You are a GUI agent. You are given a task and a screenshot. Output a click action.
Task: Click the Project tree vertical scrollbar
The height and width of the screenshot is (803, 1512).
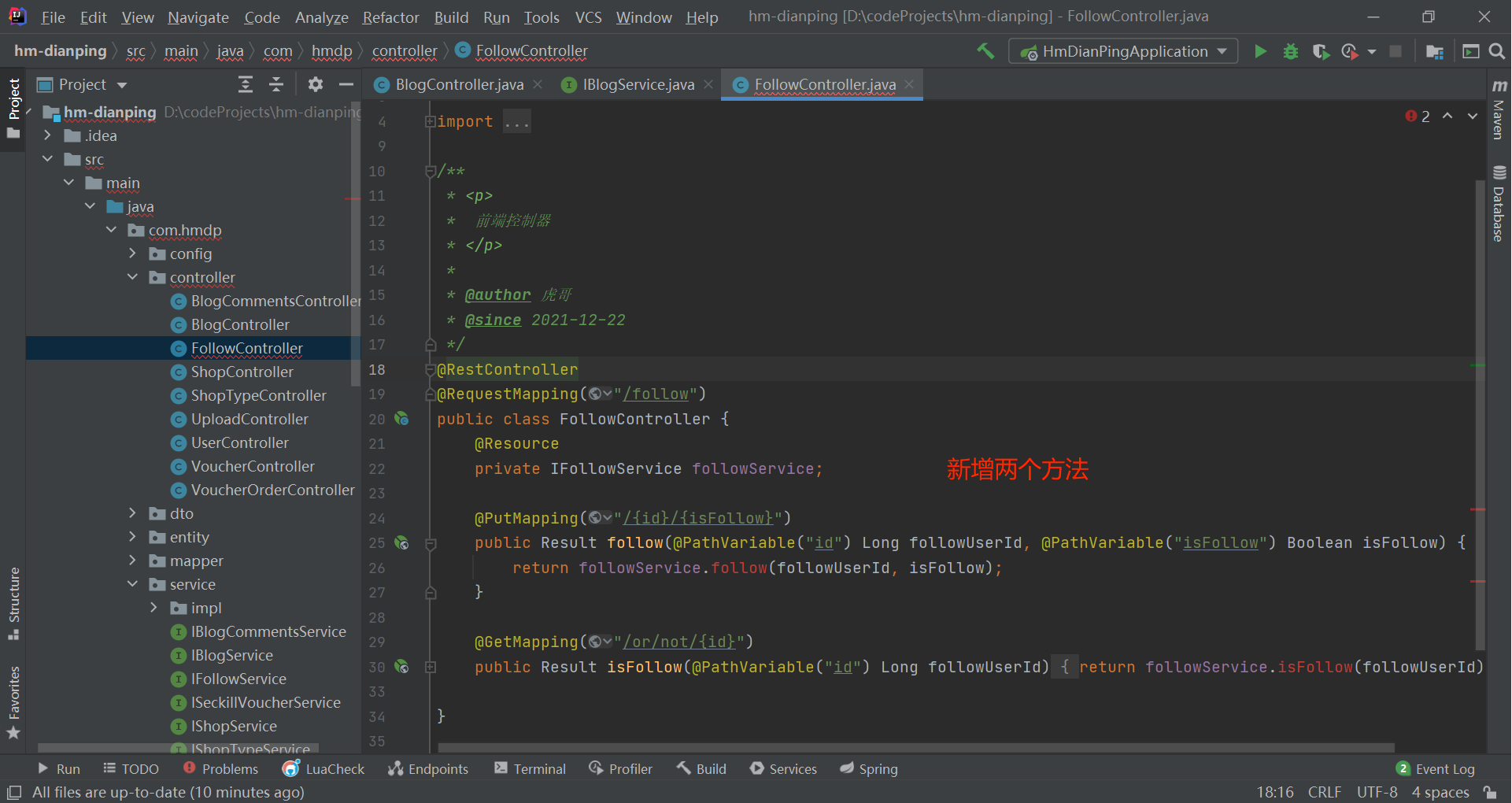tap(355, 246)
